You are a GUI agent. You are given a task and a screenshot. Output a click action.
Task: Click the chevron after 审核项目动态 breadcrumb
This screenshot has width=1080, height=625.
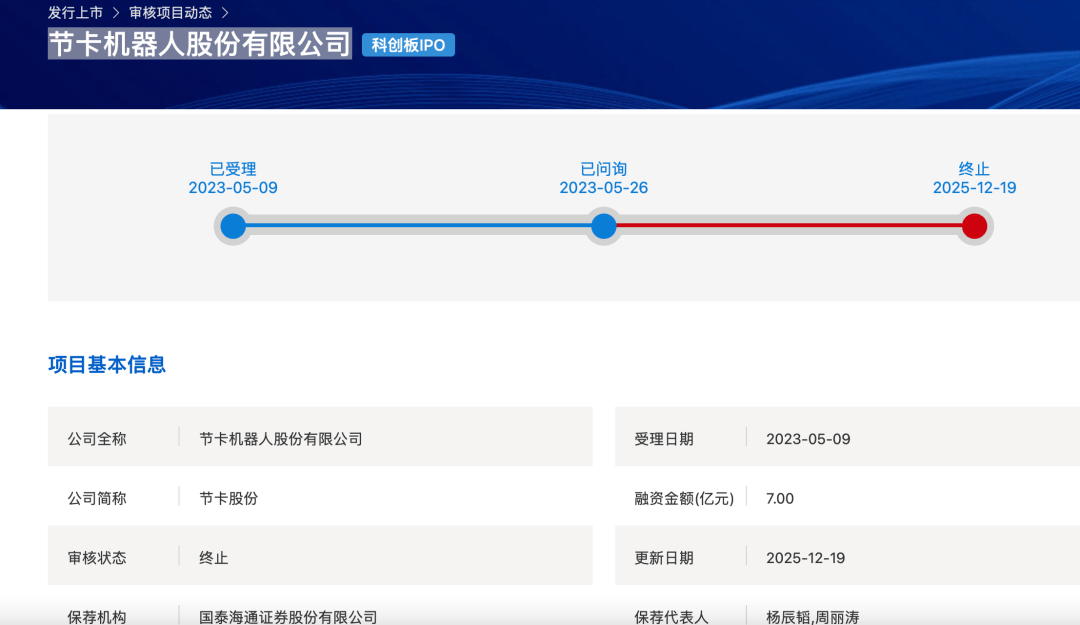[225, 13]
